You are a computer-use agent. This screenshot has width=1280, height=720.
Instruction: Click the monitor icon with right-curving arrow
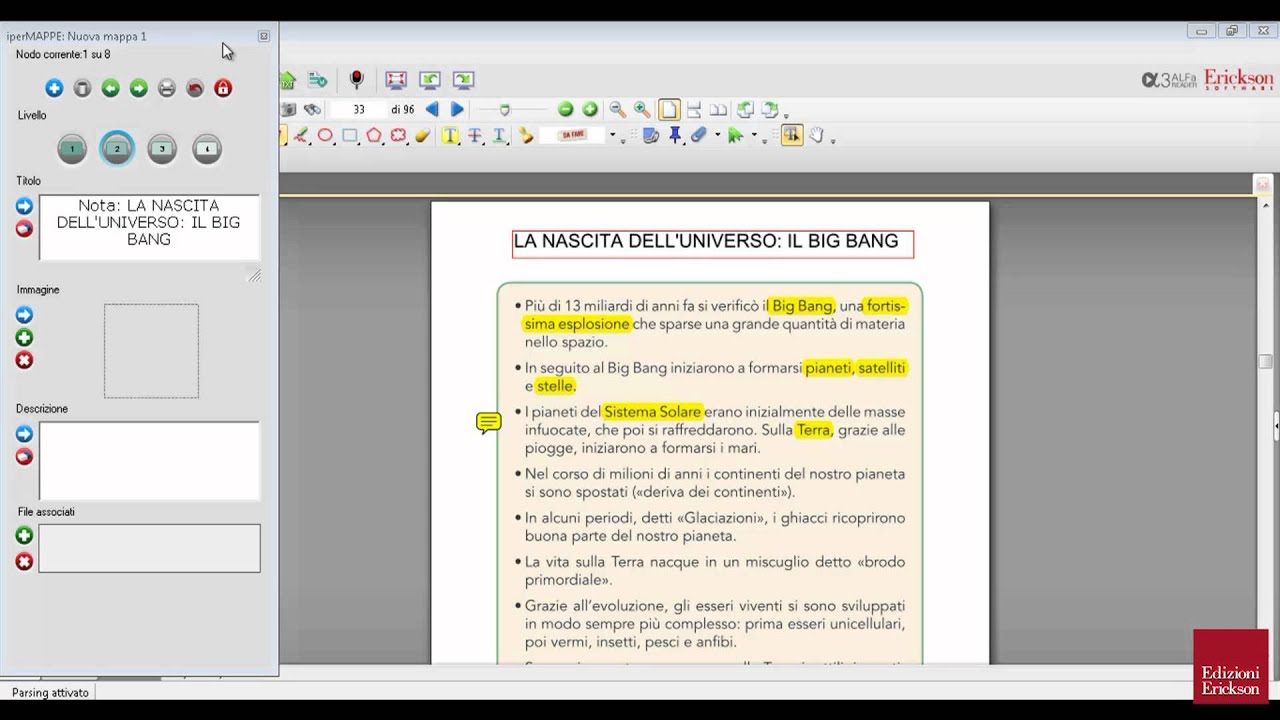[463, 80]
